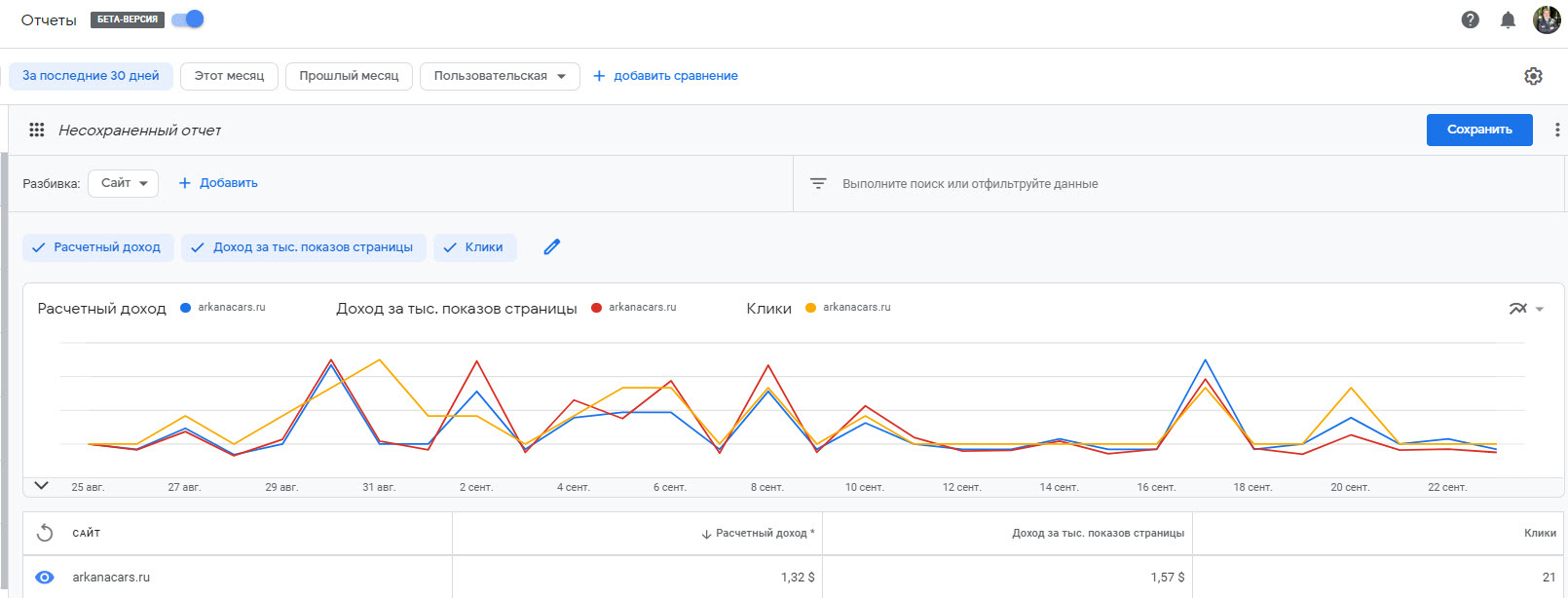Collapse the chart using chevron arrow
Viewport: 1568px width, 598px height.
coord(41,485)
